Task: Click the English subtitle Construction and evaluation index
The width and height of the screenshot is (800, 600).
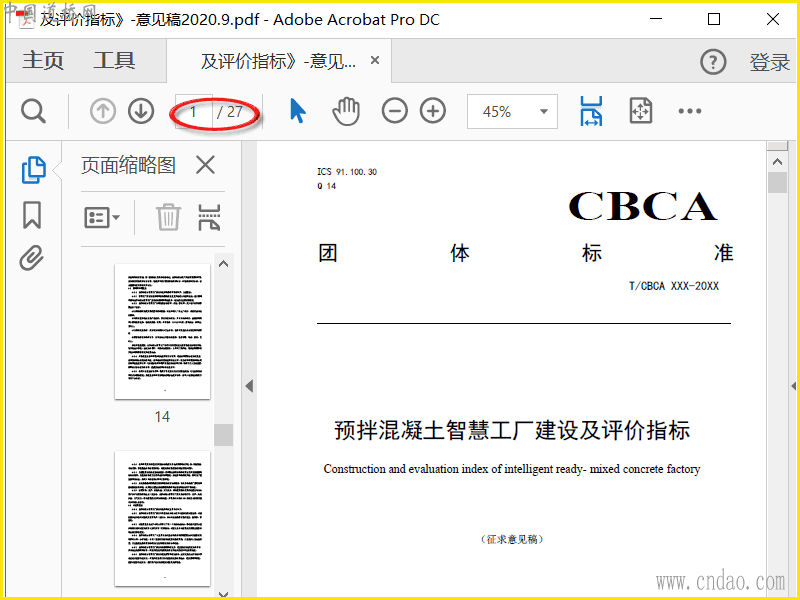Action: 512,469
